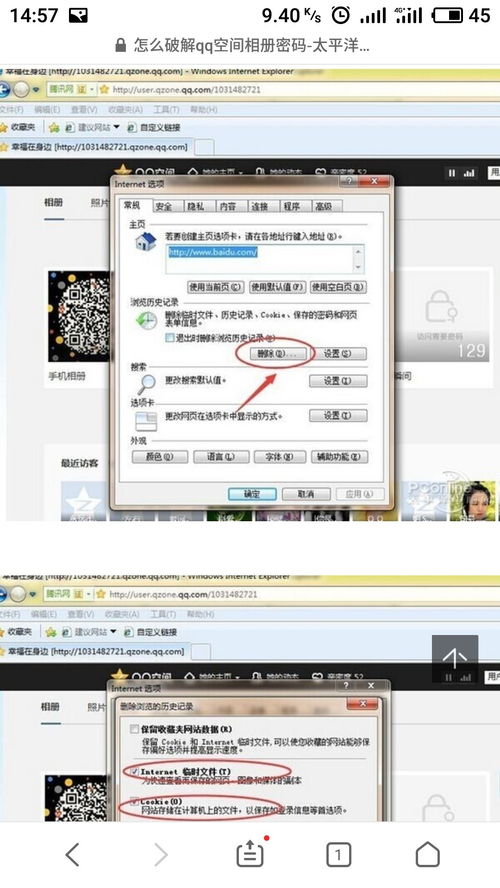Click the 使用默认值 button
Image resolution: width=500 pixels, height=888 pixels.
pyautogui.click(x=277, y=287)
